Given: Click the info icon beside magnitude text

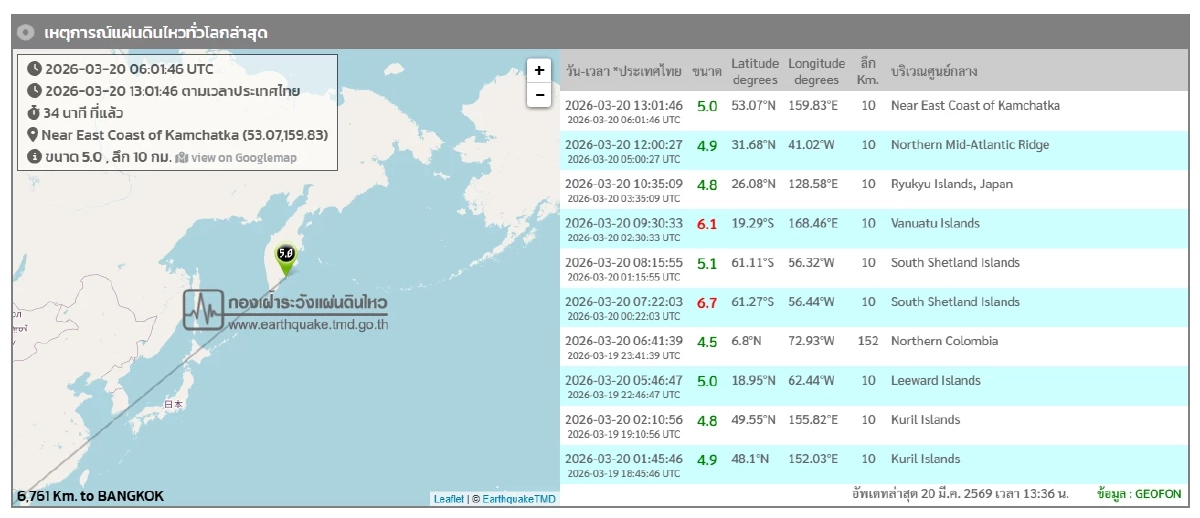Looking at the screenshot, I should [33, 157].
